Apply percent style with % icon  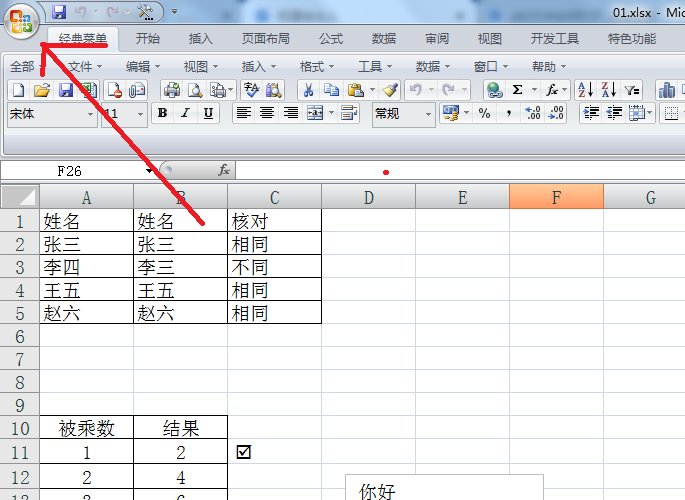[484, 114]
